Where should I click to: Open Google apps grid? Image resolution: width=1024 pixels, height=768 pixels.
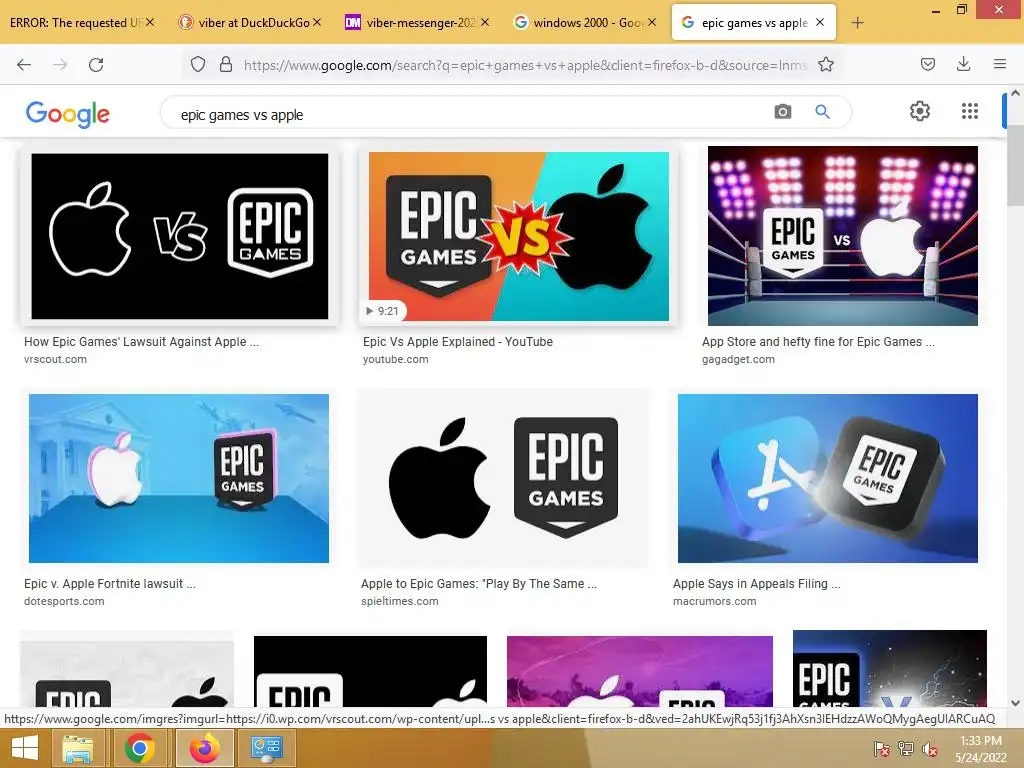coord(970,111)
